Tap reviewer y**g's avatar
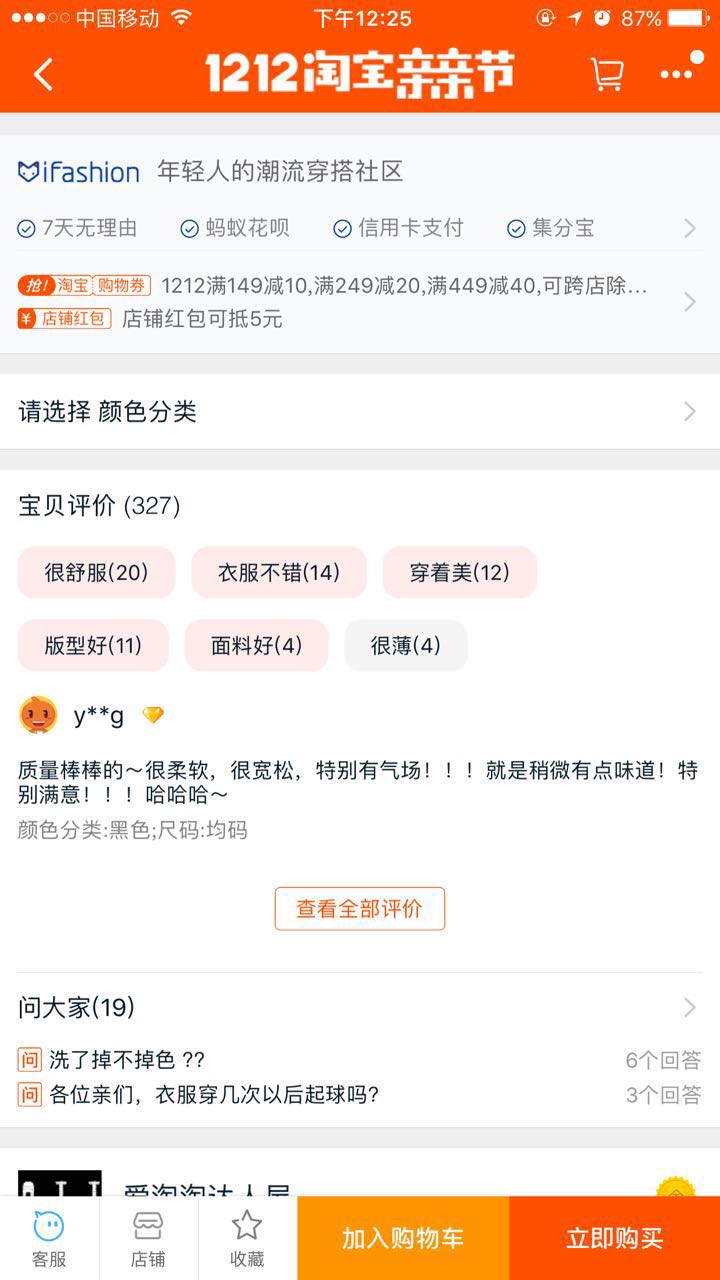The height and width of the screenshot is (1280, 720). coord(38,715)
